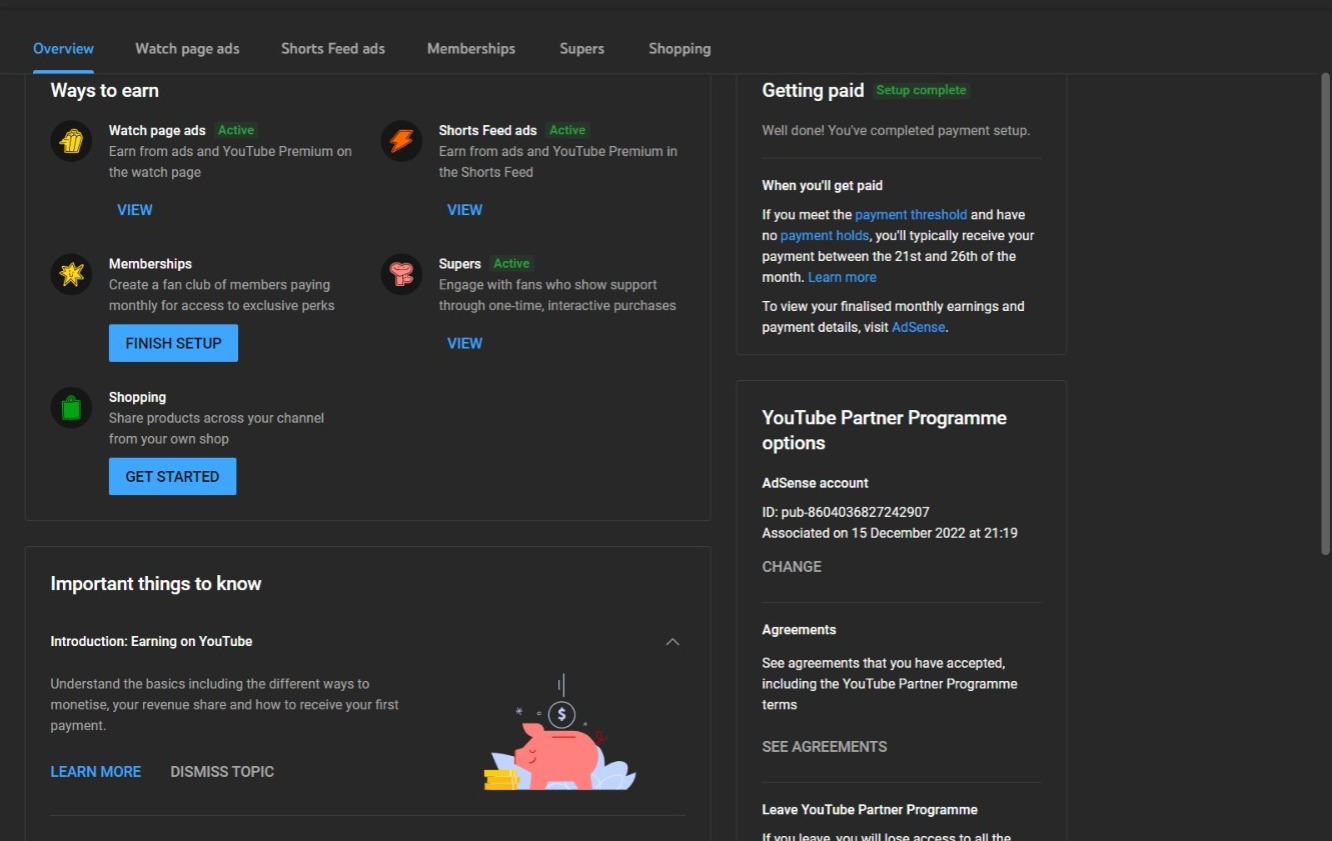The image size is (1332, 841).
Task: Click Change under AdSense account
Action: 791,567
